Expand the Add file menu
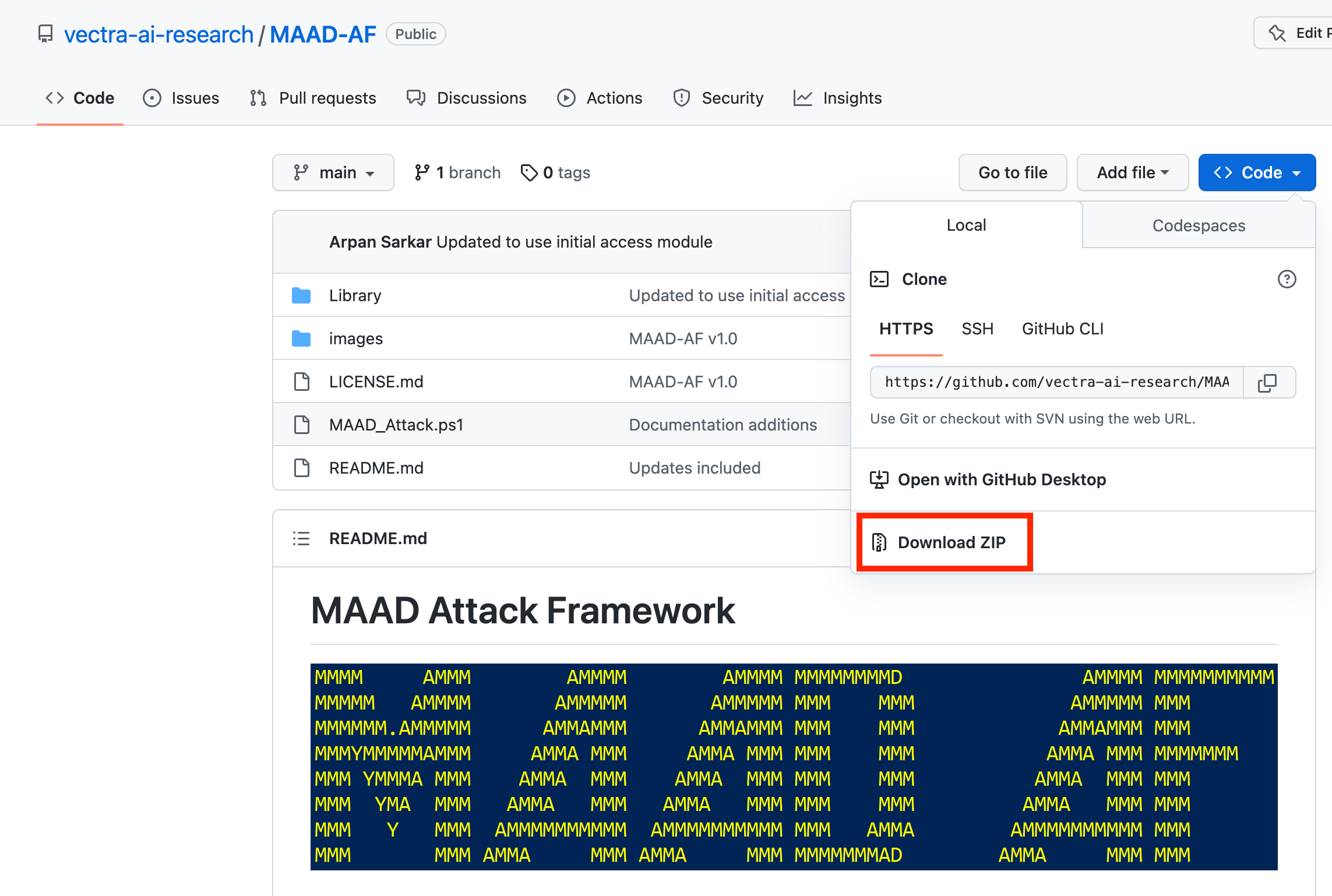This screenshot has height=896, width=1332. pyautogui.click(x=1132, y=172)
